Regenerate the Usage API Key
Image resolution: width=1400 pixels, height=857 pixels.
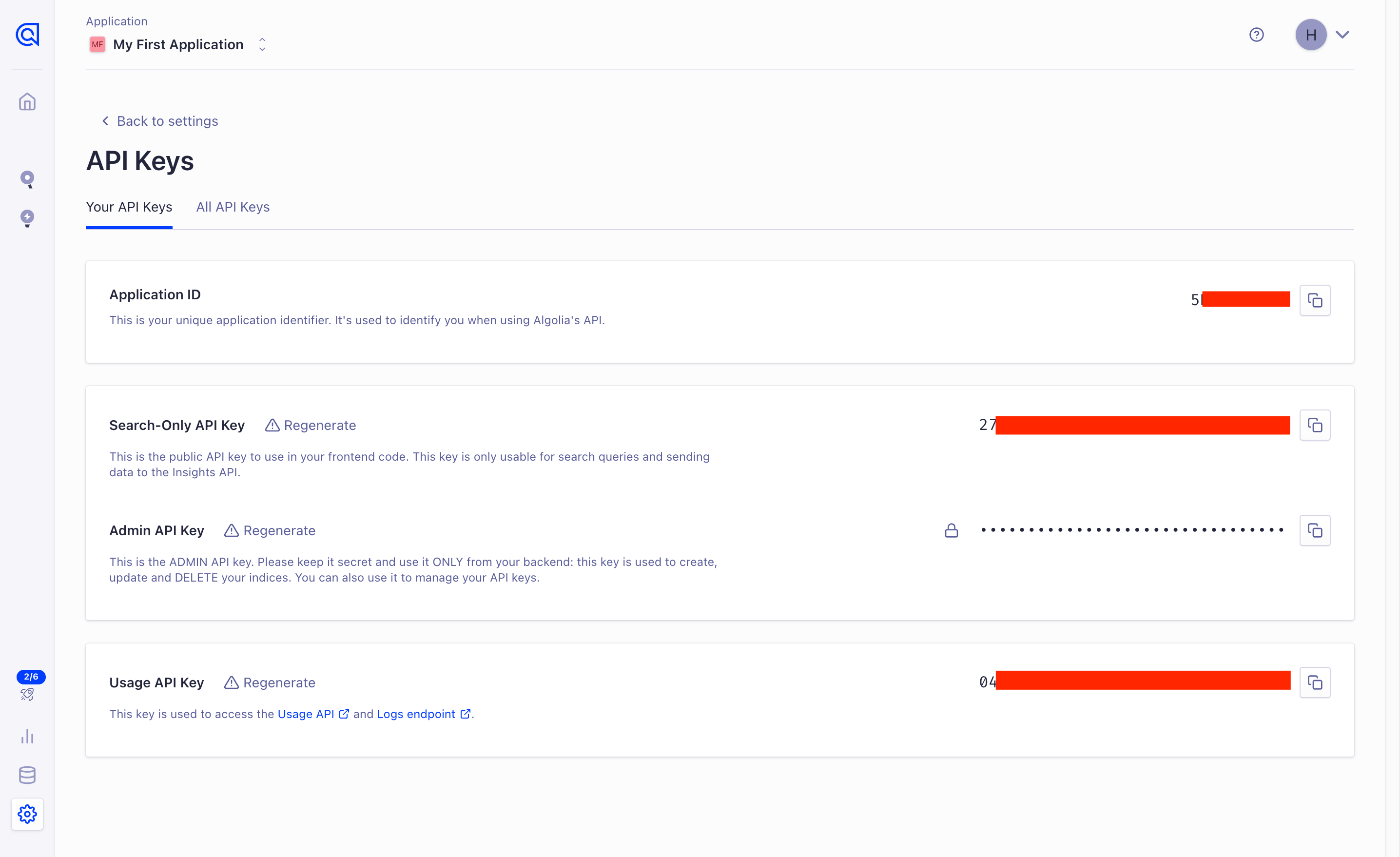tap(269, 682)
